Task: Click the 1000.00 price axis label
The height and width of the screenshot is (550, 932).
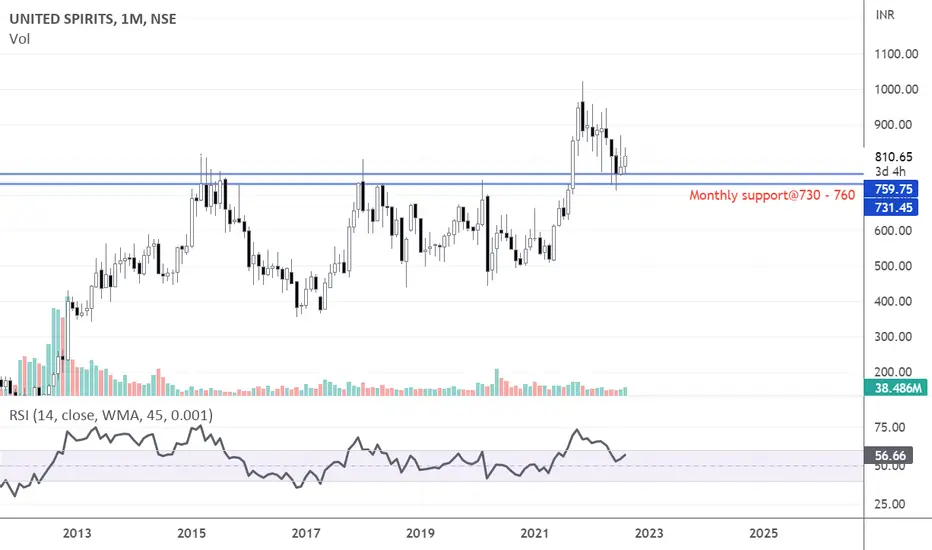Action: (896, 89)
